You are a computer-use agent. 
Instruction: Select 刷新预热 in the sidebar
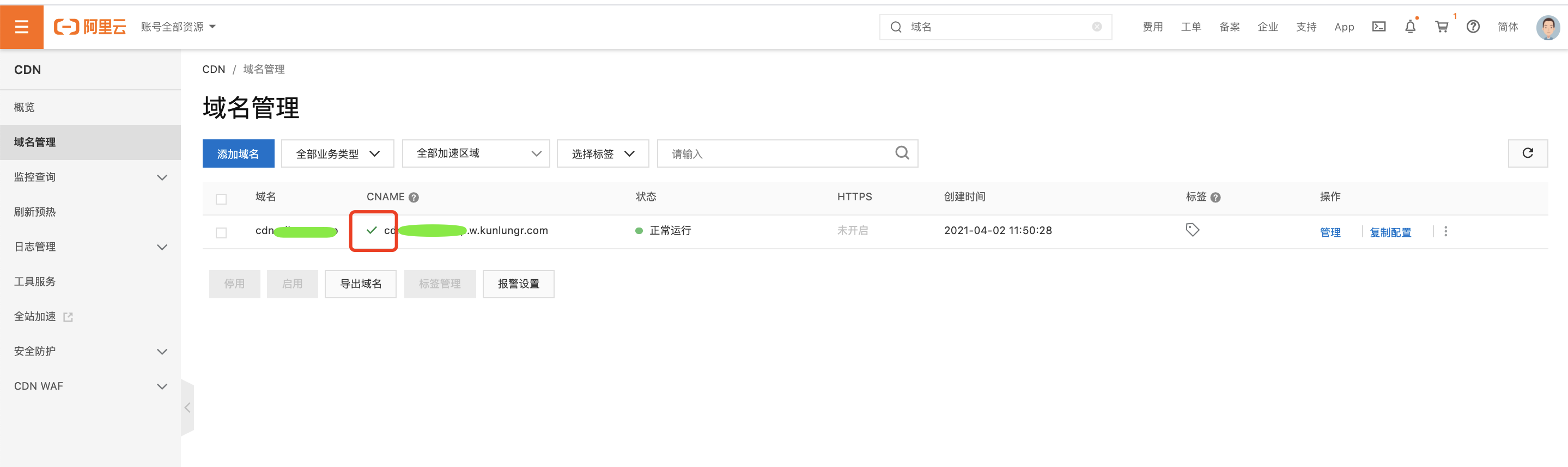(x=35, y=212)
